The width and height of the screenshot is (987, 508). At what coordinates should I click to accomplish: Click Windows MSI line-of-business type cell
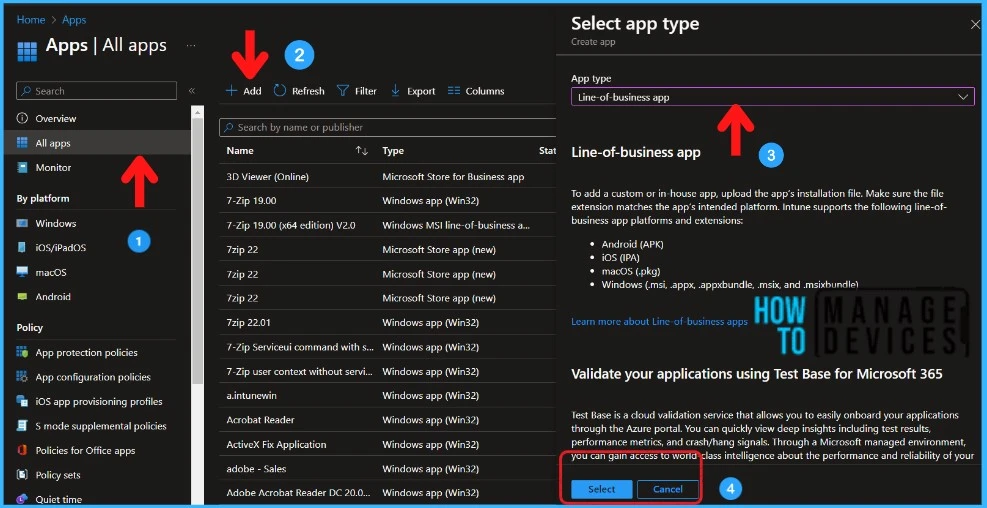tap(456, 225)
